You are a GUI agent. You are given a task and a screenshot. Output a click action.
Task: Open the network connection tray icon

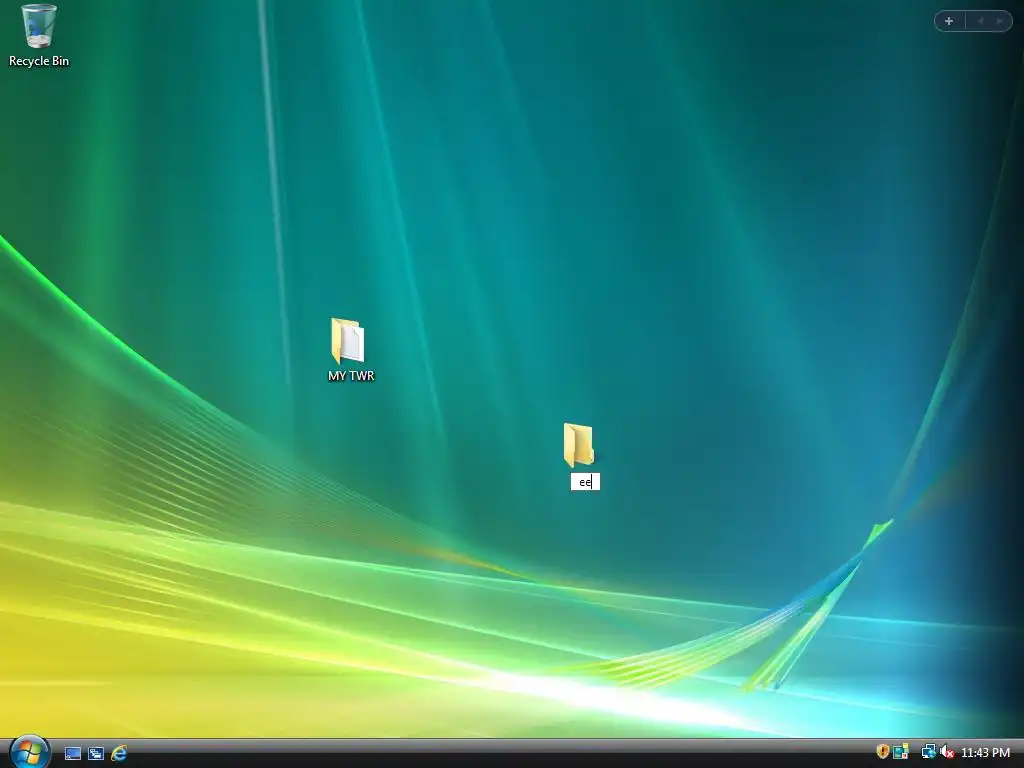point(928,752)
